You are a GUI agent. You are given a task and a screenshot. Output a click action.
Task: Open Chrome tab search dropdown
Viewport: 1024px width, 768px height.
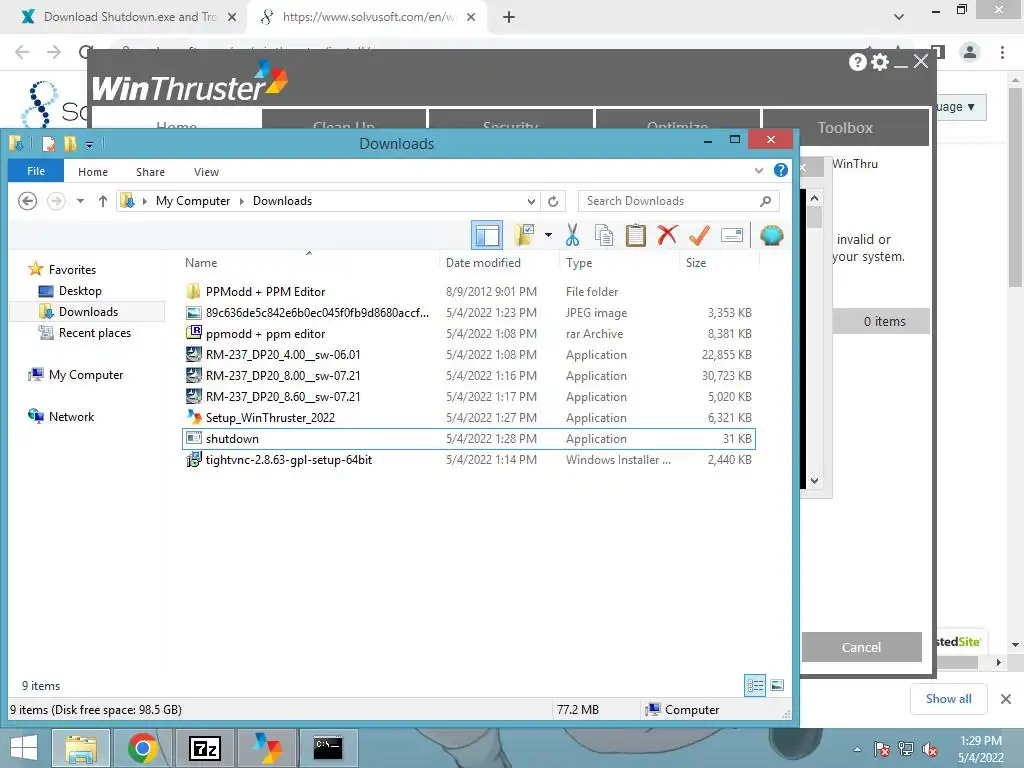[899, 17]
